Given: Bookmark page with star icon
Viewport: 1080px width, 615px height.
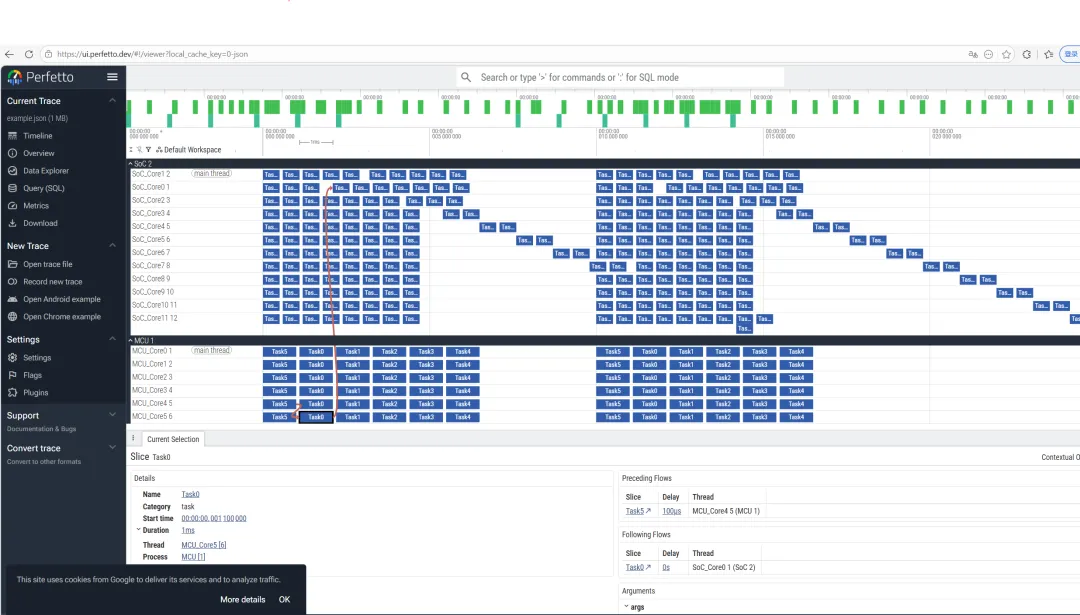Looking at the screenshot, I should point(1006,54).
